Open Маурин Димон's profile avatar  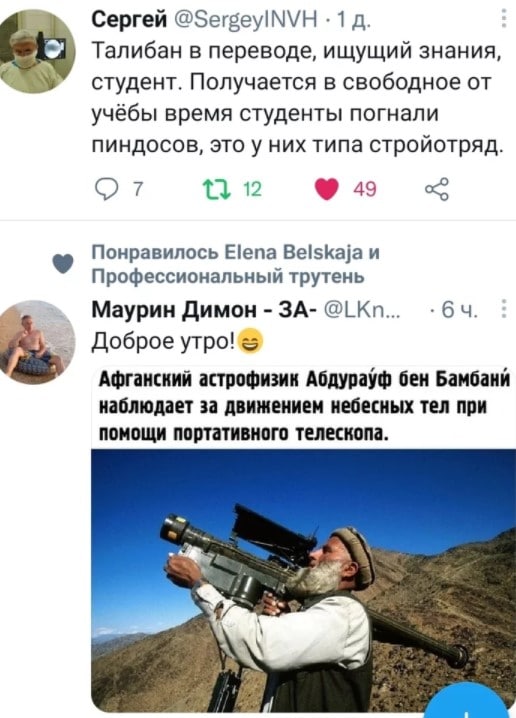[38, 342]
